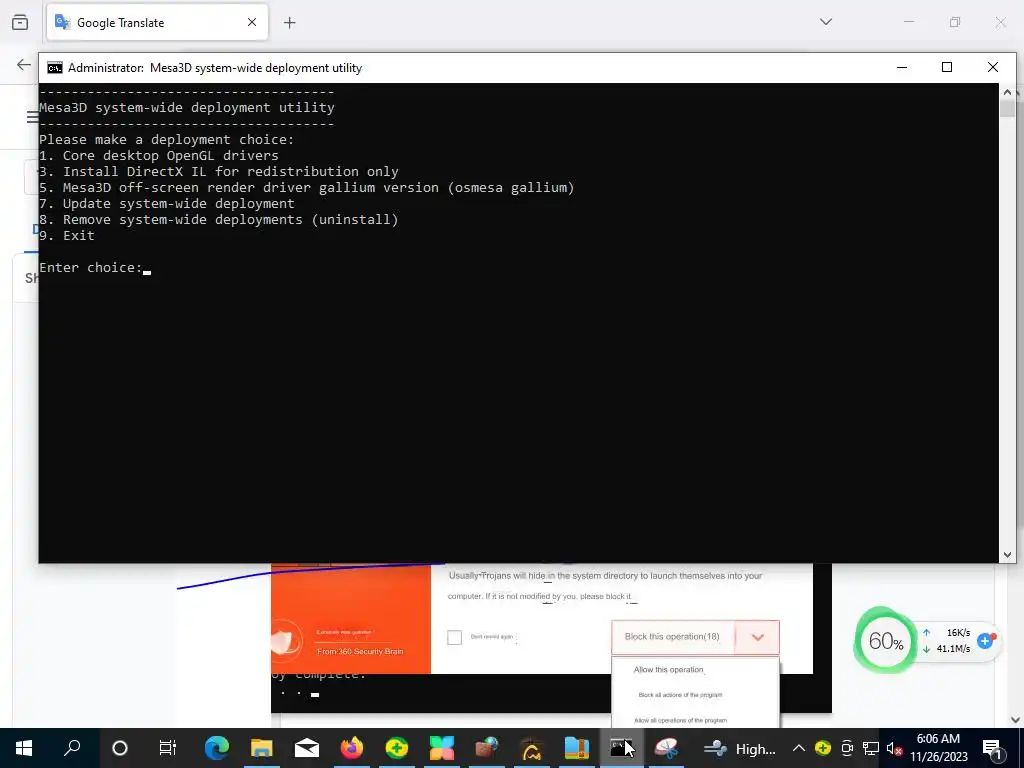The width and height of the screenshot is (1024, 768).
Task: Expand the Block this operation dropdown arrow
Action: 758,637
